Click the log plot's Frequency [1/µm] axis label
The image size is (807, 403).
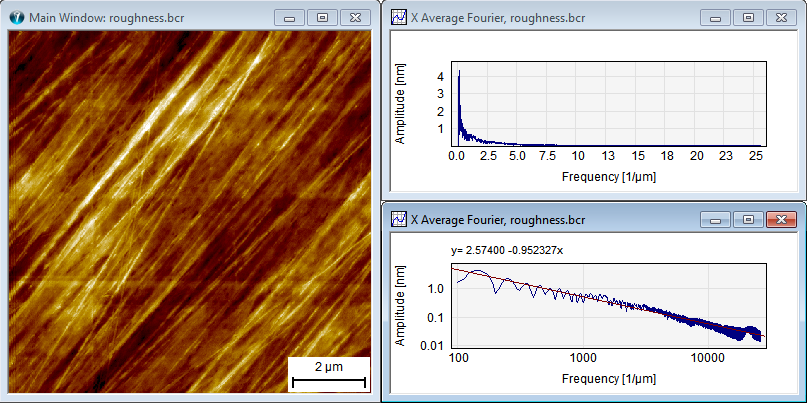pyautogui.click(x=609, y=379)
